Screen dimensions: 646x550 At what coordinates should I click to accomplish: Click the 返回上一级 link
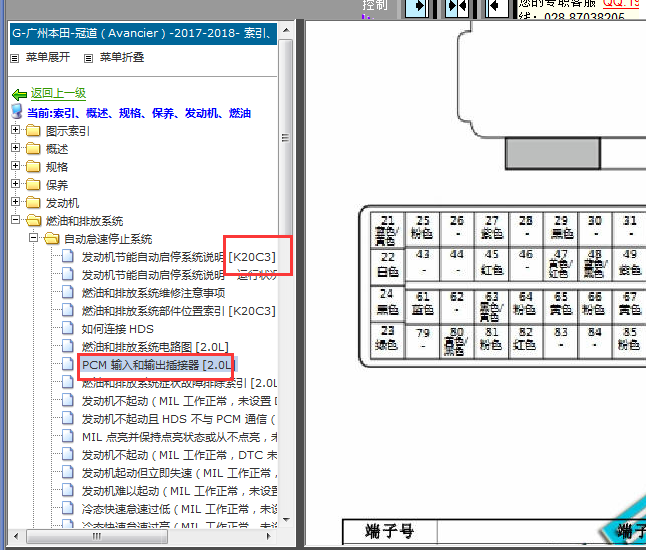coord(58,94)
